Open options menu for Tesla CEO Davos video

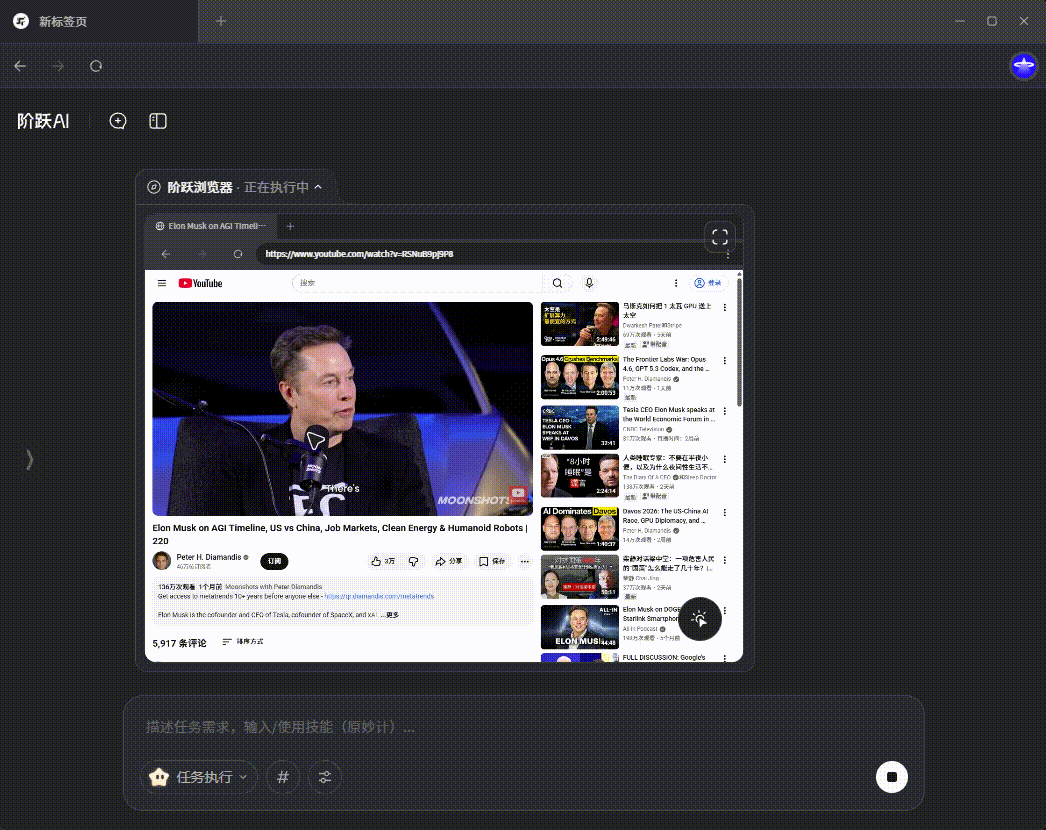(x=724, y=412)
